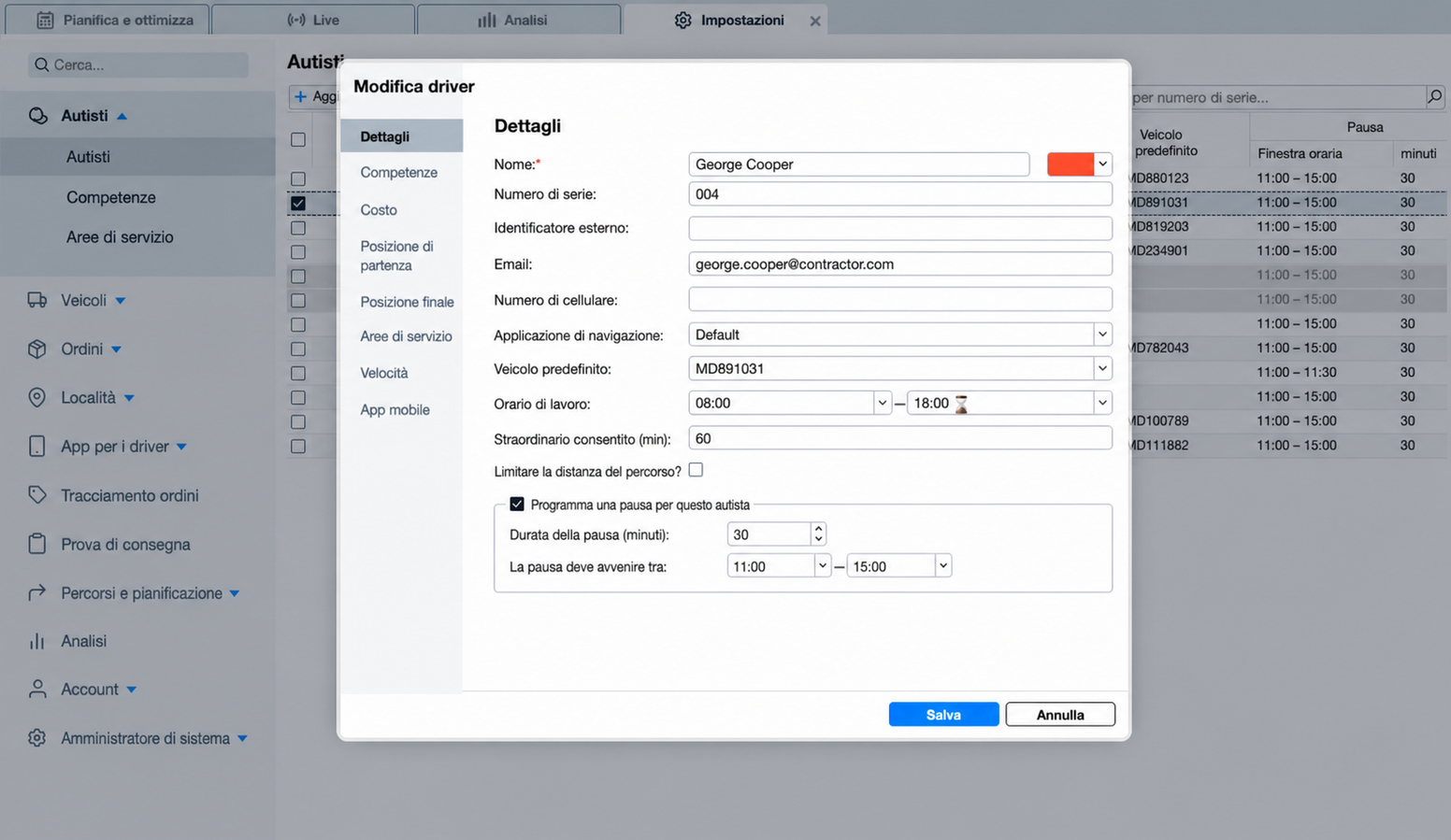Check the MD880123 row checkbox
Viewport: 1451px width, 840px height.
[298, 178]
